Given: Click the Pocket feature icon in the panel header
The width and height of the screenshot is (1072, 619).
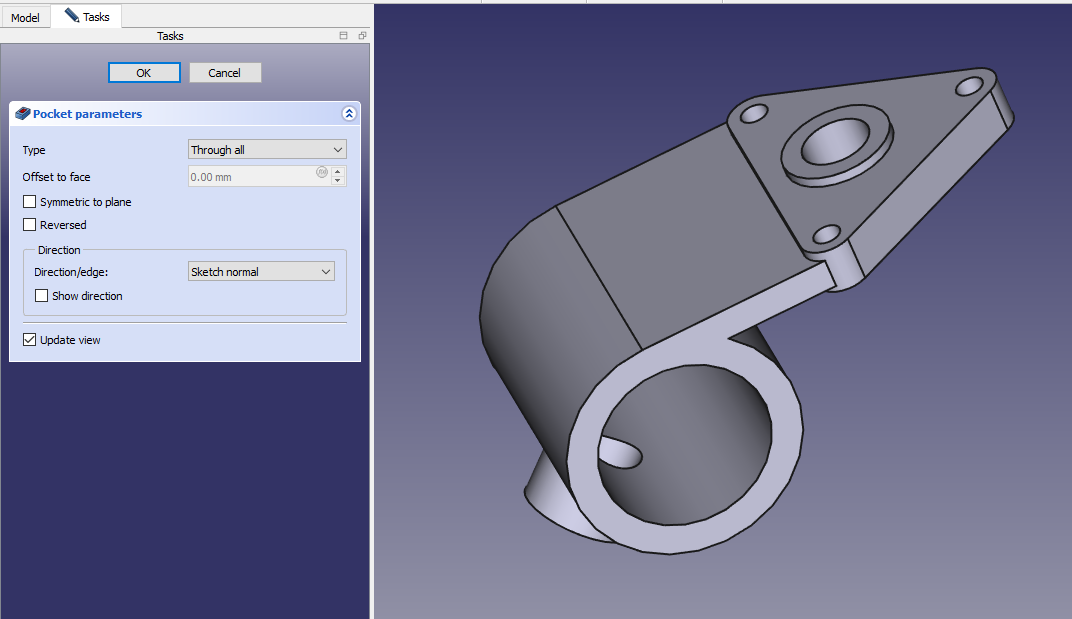Looking at the screenshot, I should [x=23, y=114].
